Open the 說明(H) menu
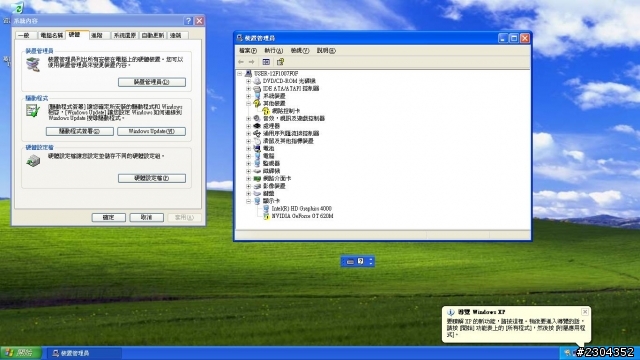Viewport: 640px width, 360px height. (x=326, y=51)
